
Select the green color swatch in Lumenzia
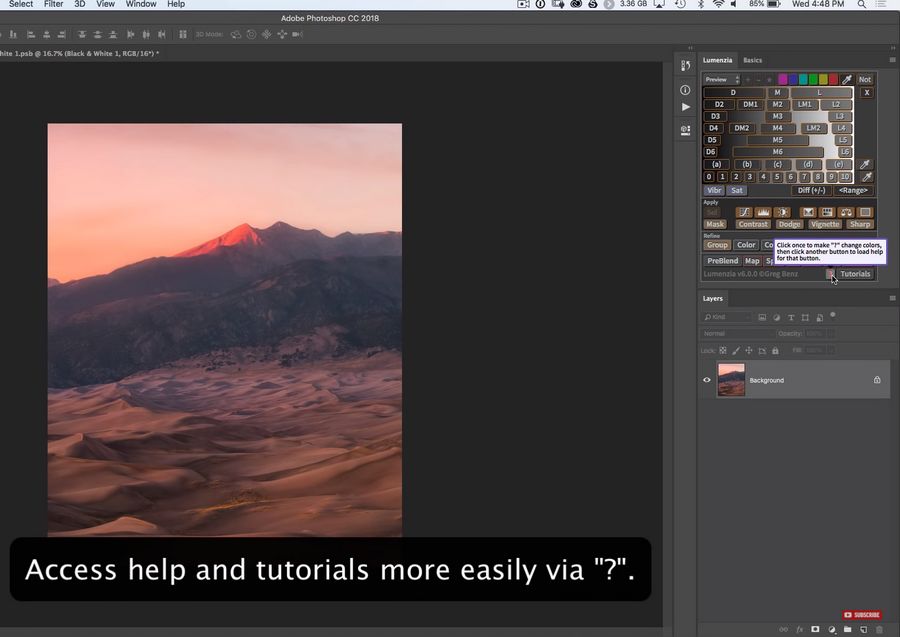[x=813, y=79]
